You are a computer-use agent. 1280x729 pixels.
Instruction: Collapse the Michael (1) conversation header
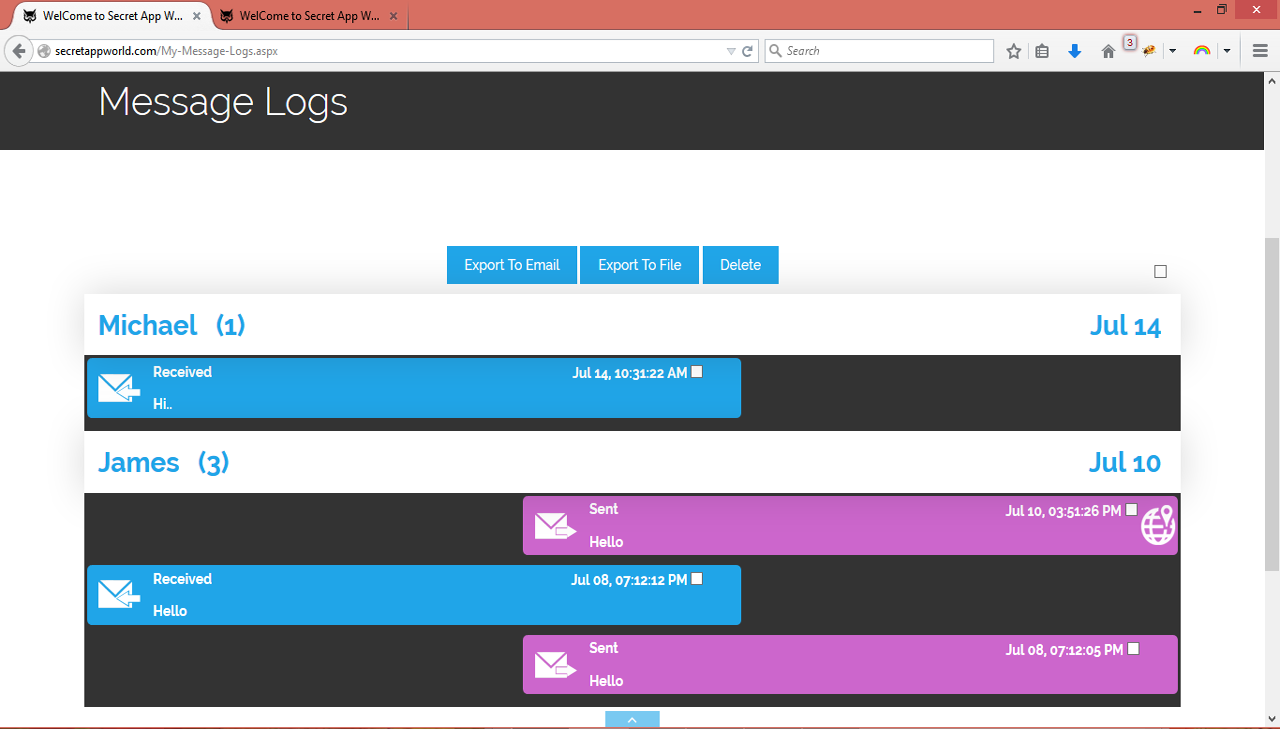(632, 325)
